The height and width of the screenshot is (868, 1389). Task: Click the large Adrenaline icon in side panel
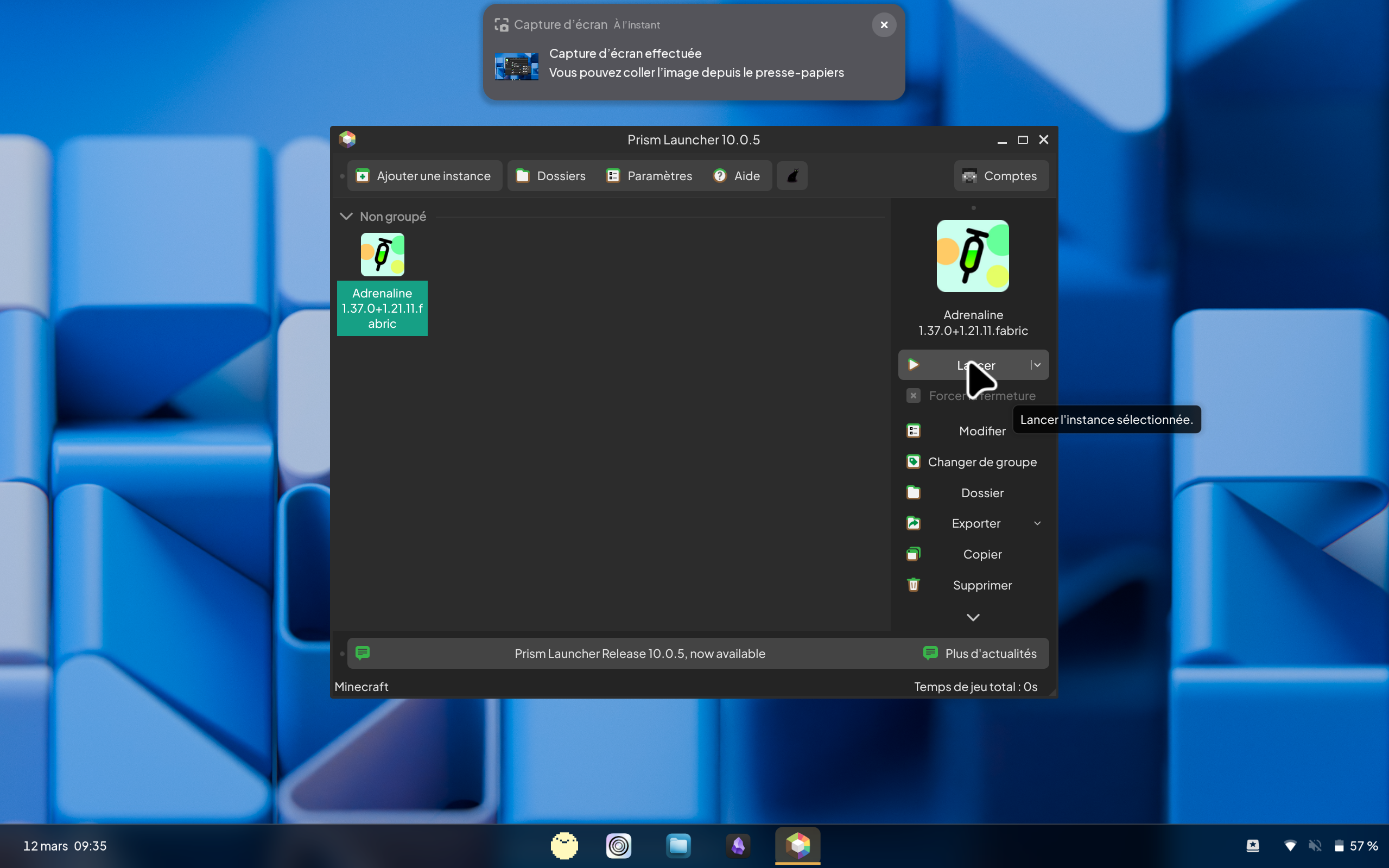coord(973,256)
